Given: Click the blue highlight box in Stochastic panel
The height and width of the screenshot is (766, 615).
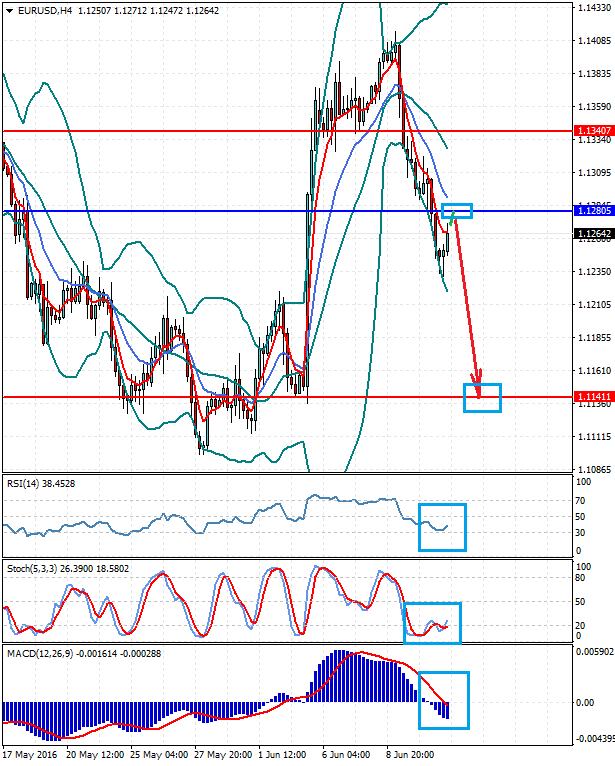Looking at the screenshot, I should (x=432, y=622).
